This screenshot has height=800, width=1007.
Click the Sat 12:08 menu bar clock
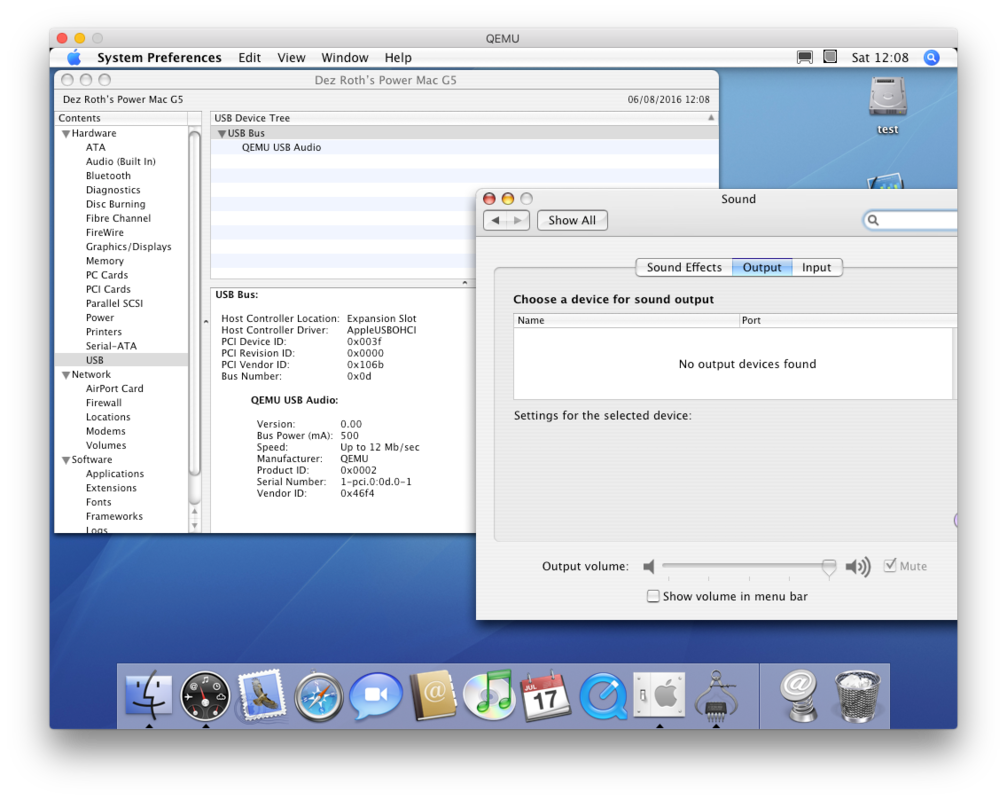point(880,58)
